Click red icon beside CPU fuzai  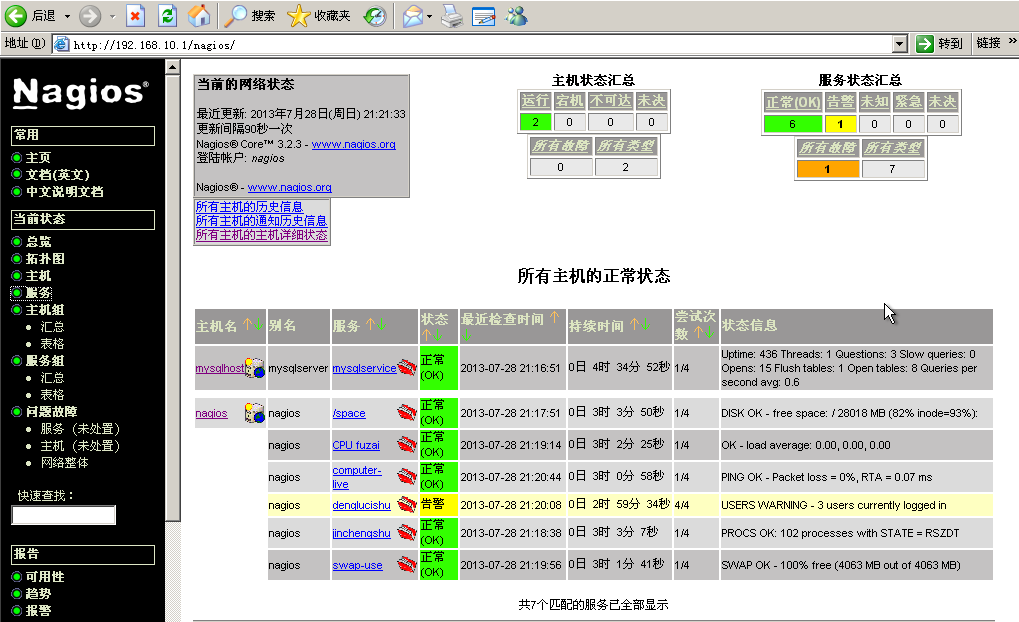pos(407,445)
